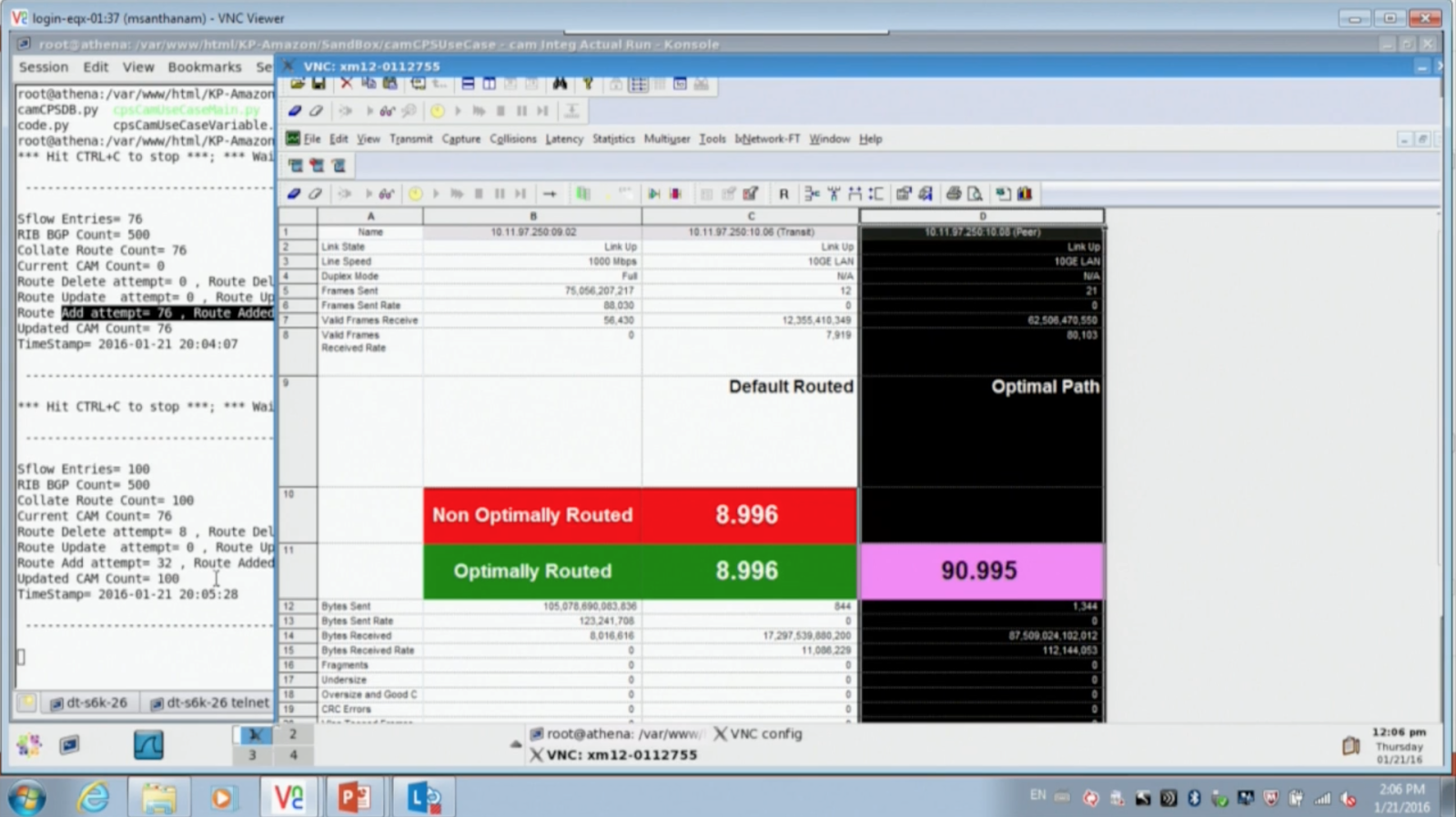The width and height of the screenshot is (1456, 817).
Task: Select column C header in statistics grid
Action: 751,217
